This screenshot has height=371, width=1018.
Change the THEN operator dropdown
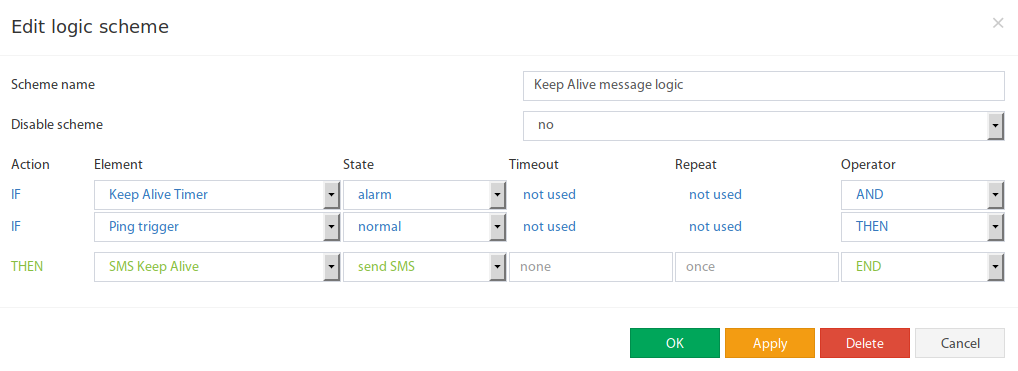(923, 227)
